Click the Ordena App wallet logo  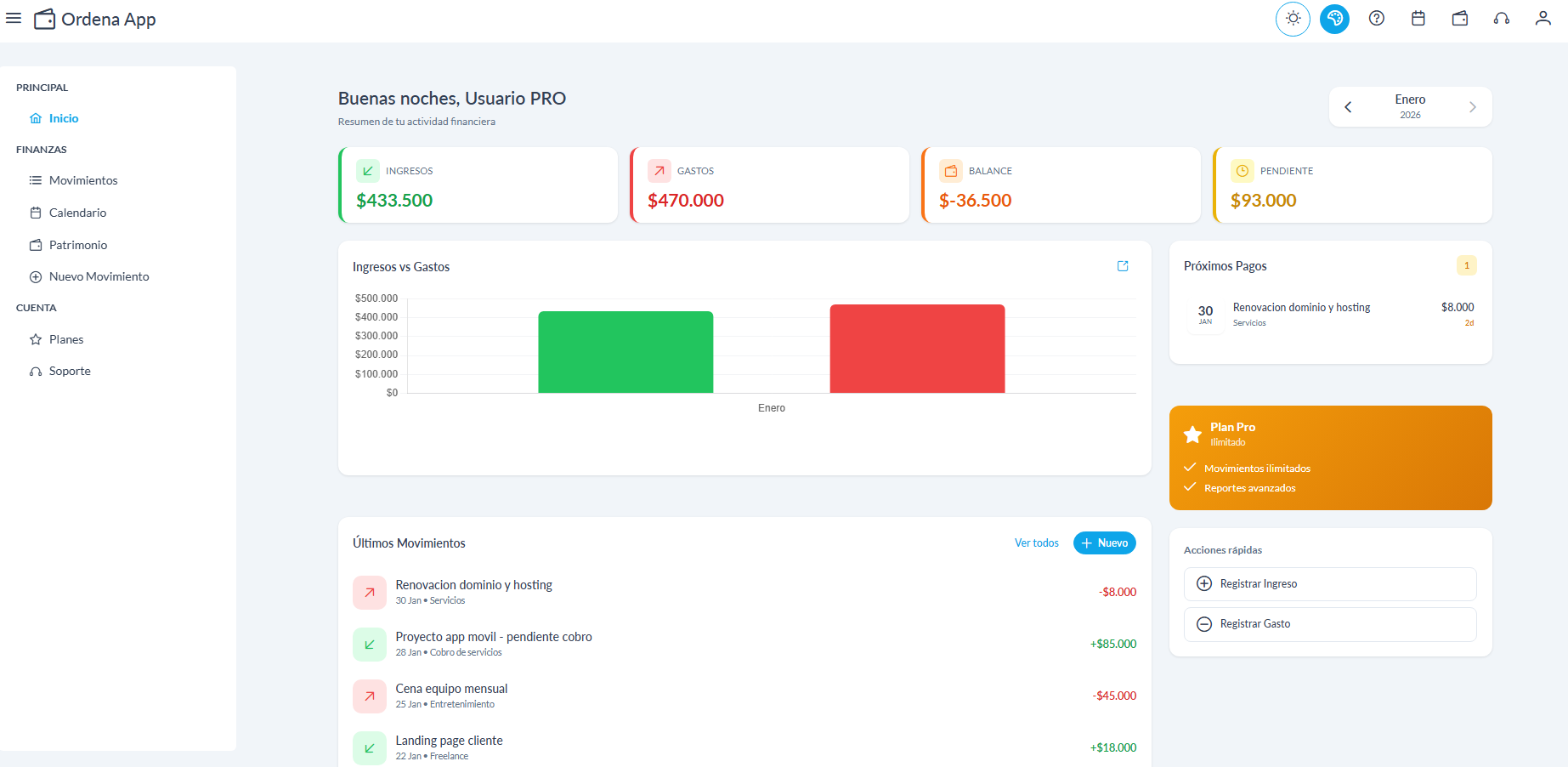(45, 19)
